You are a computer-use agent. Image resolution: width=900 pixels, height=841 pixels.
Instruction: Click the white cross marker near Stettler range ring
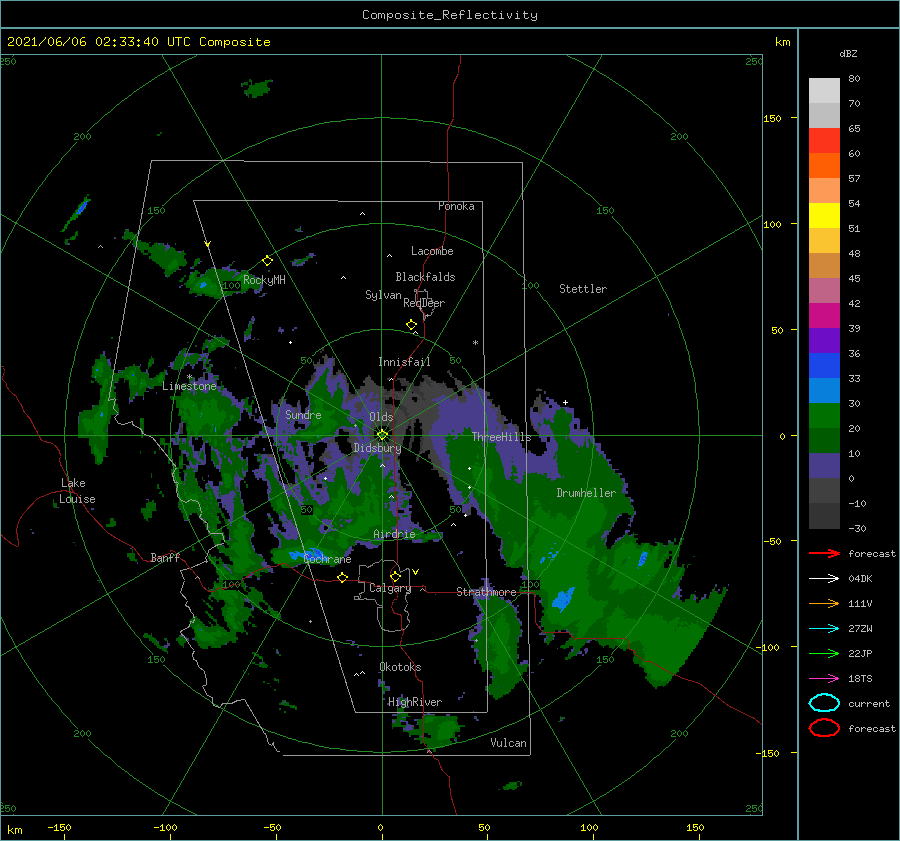(x=565, y=402)
